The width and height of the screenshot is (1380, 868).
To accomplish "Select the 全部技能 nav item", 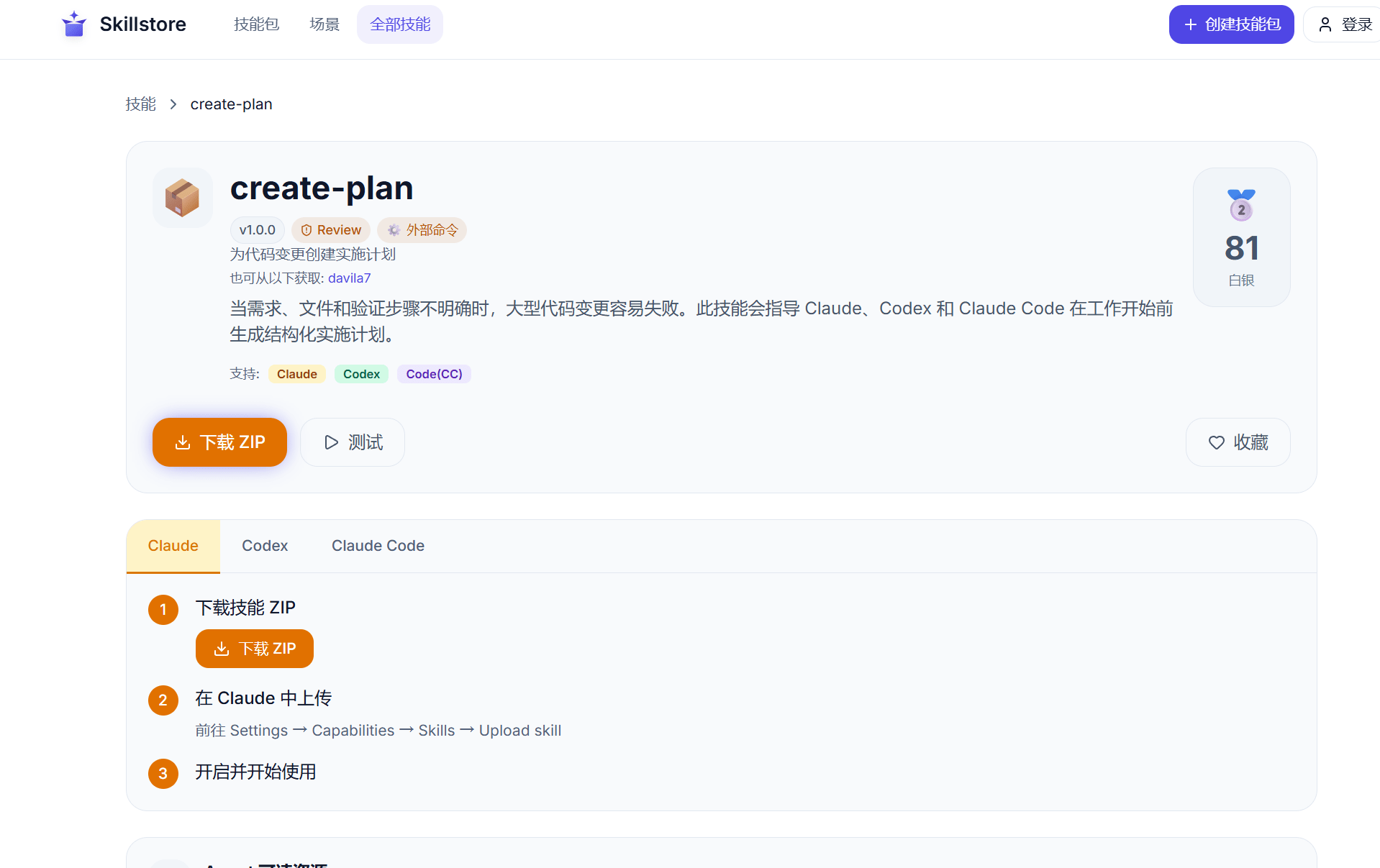I will click(x=400, y=24).
